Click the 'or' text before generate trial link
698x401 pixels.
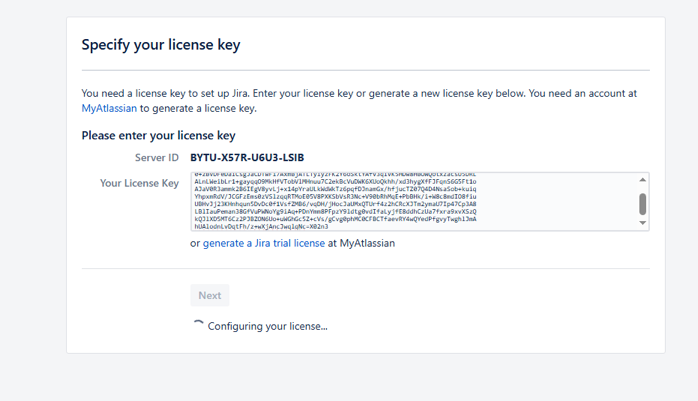pos(195,243)
